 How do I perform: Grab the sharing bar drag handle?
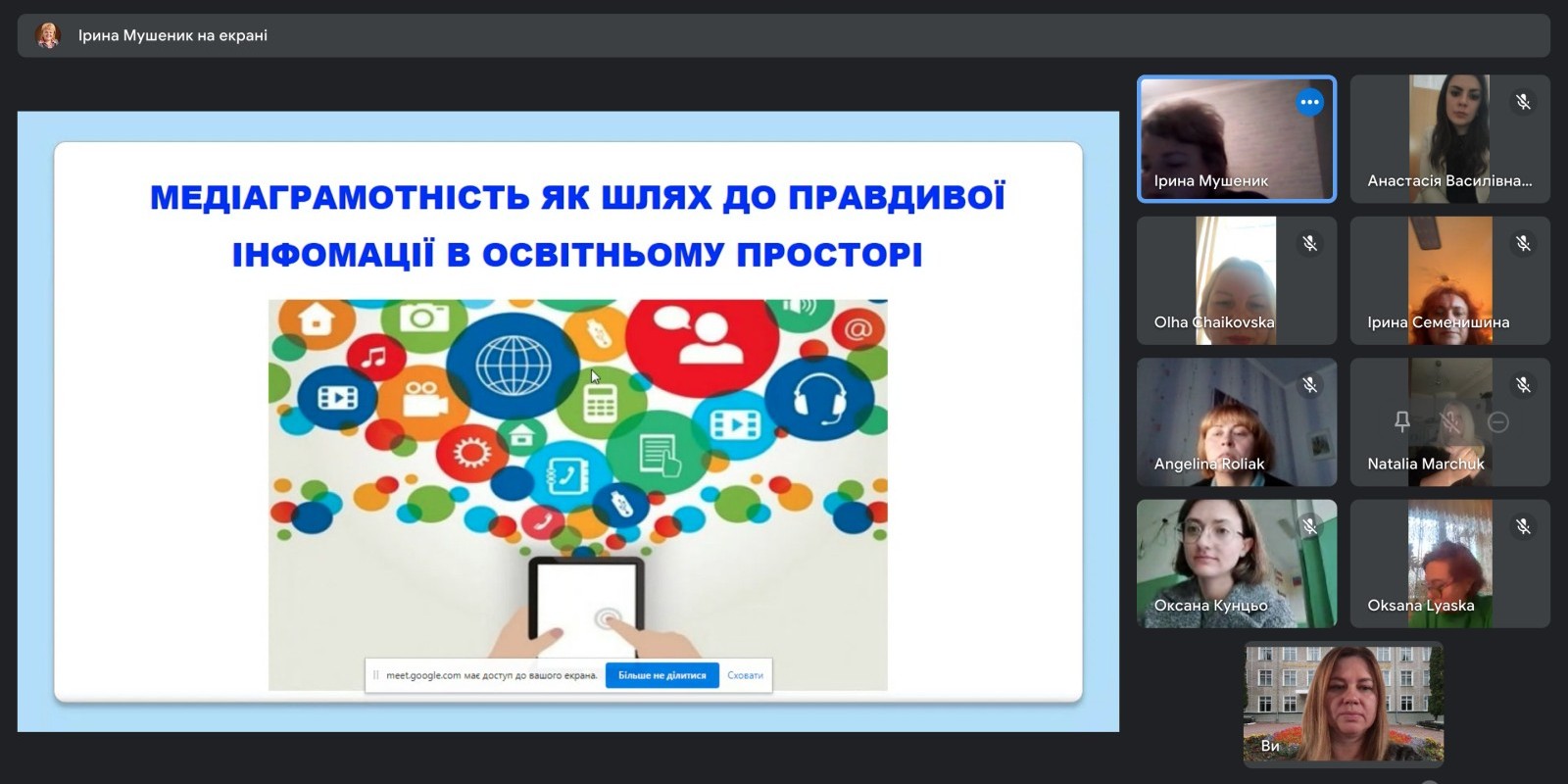point(375,675)
